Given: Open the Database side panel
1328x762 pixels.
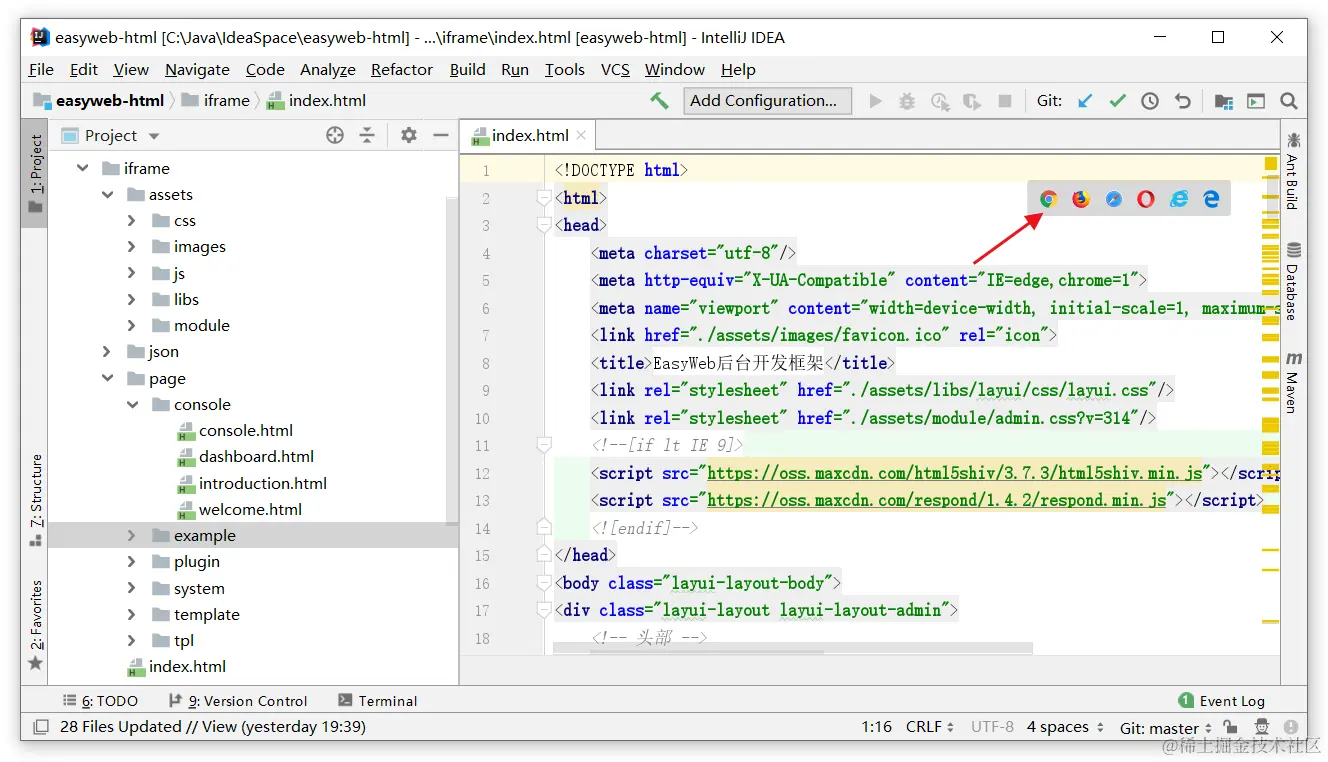Looking at the screenshot, I should pos(1293,281).
